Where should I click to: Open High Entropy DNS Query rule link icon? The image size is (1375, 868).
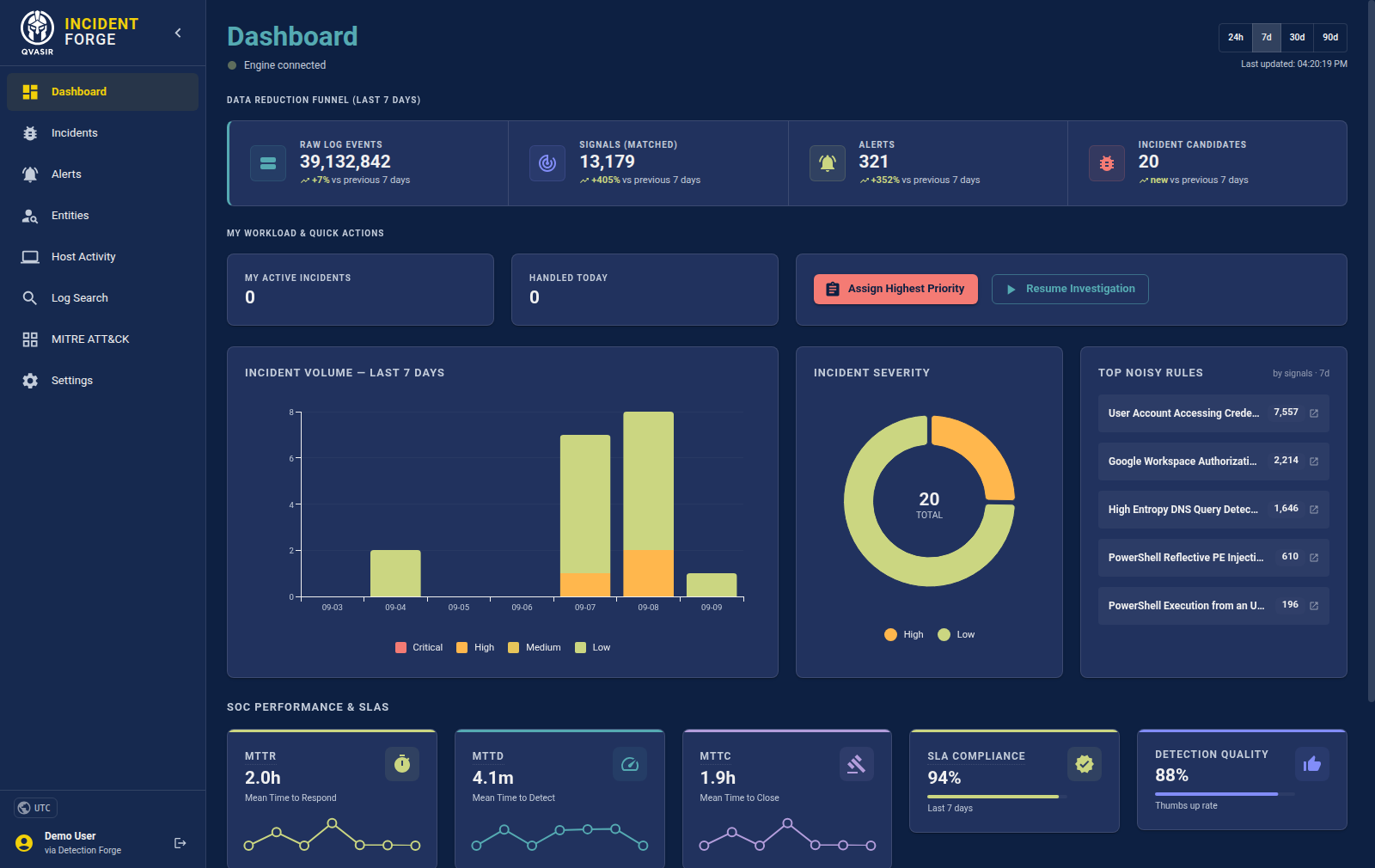point(1314,510)
